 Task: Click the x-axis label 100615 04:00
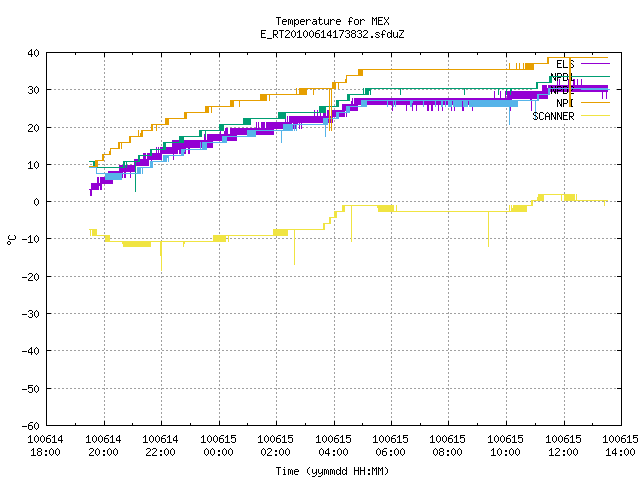point(333,446)
